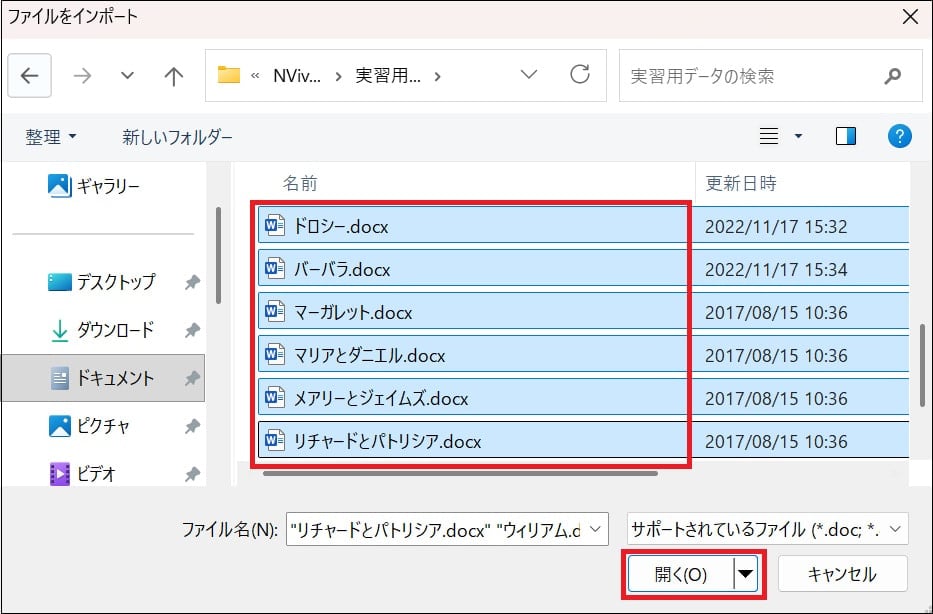Click the ファイル名 input field
The image size is (933, 614).
[435, 528]
